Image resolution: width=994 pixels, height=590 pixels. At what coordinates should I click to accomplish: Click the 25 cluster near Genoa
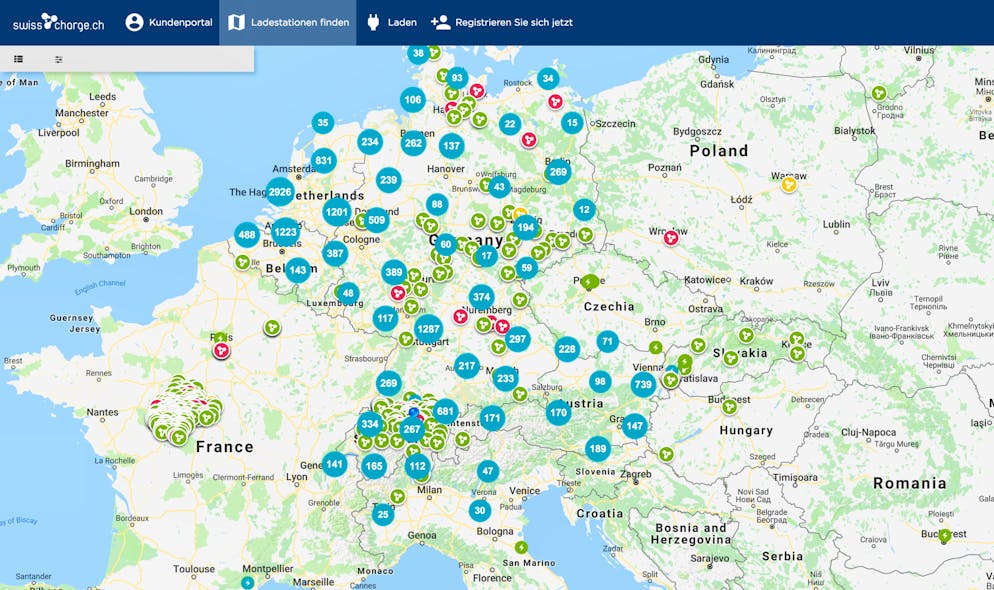click(383, 514)
